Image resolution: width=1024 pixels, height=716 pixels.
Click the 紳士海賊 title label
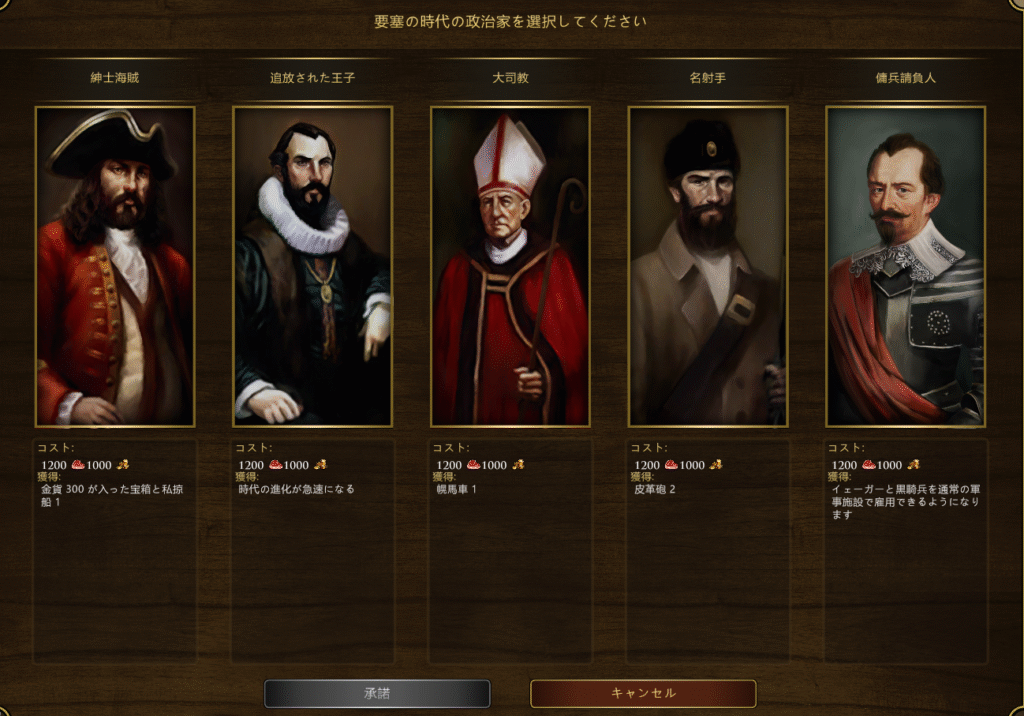click(115, 78)
